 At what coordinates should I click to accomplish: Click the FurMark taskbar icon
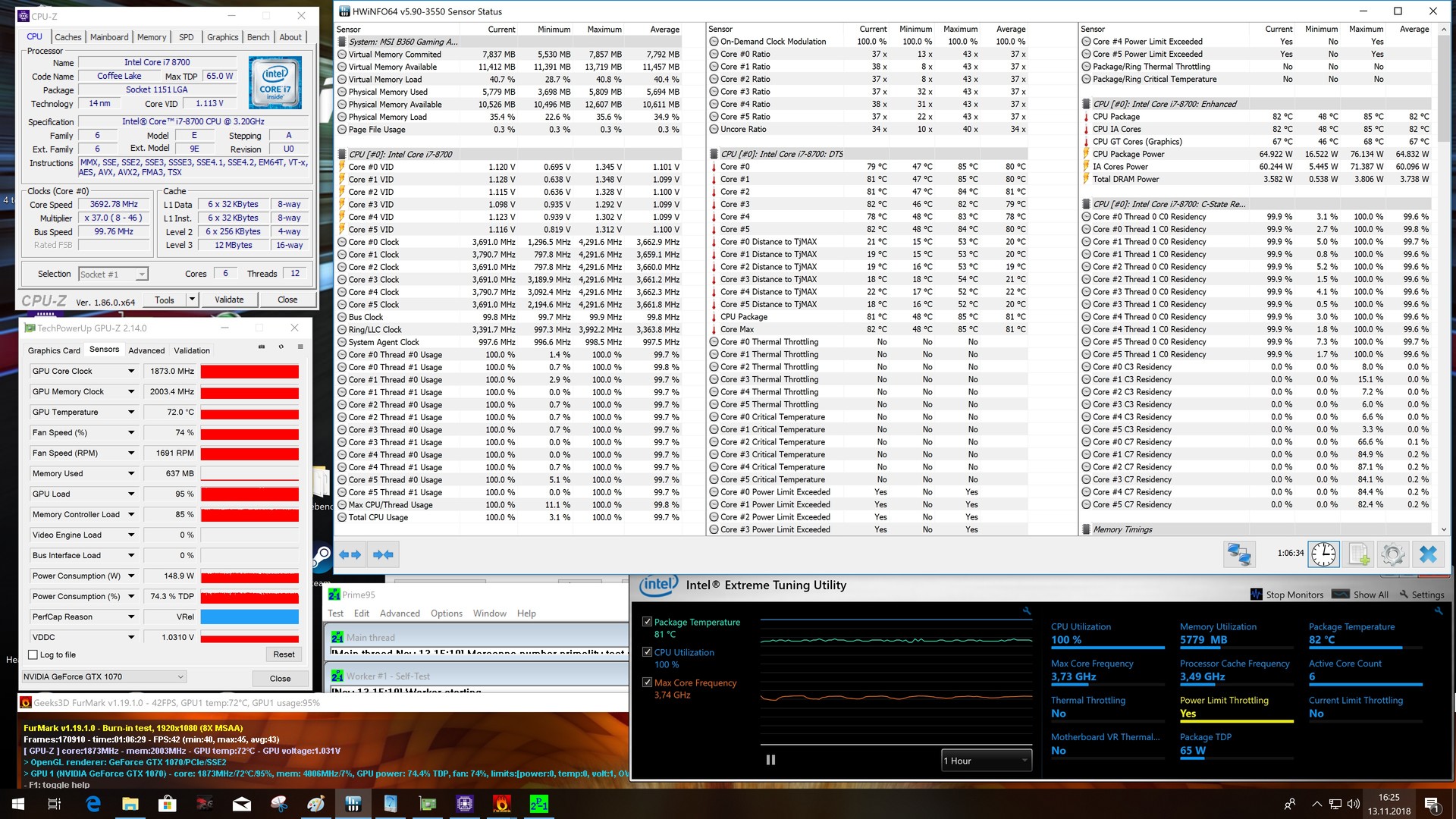(502, 804)
